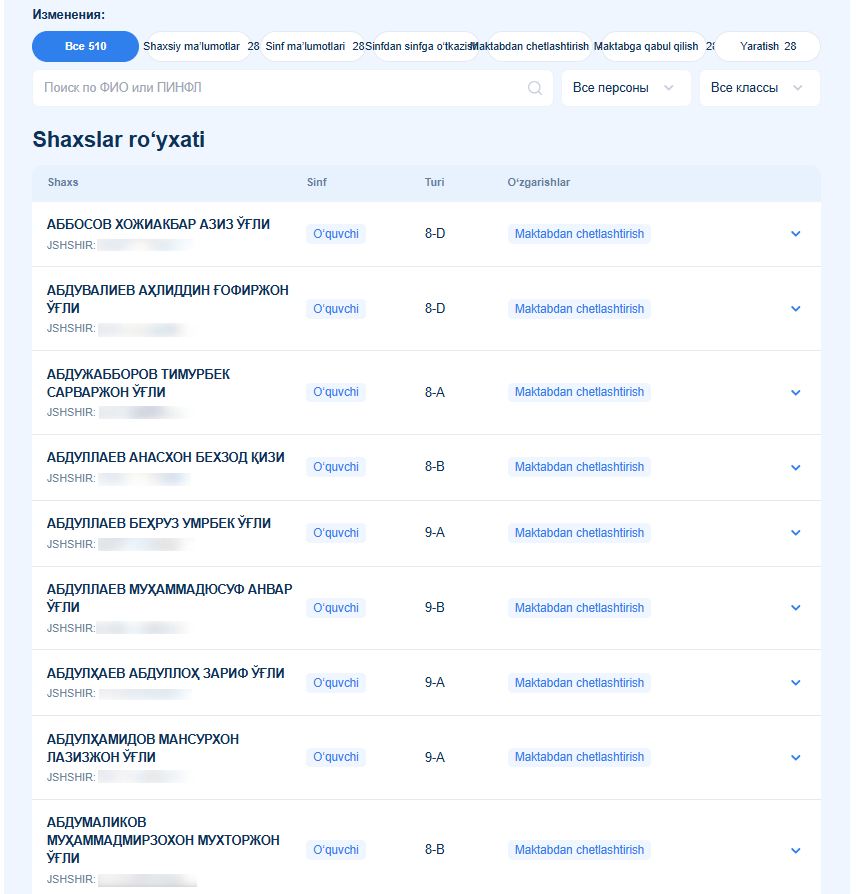Viewport: 856px width, 894px height.
Task: Expand row АБДУЛҲАЕВ АБДУЛЛОҲ chevron
Action: click(x=796, y=682)
